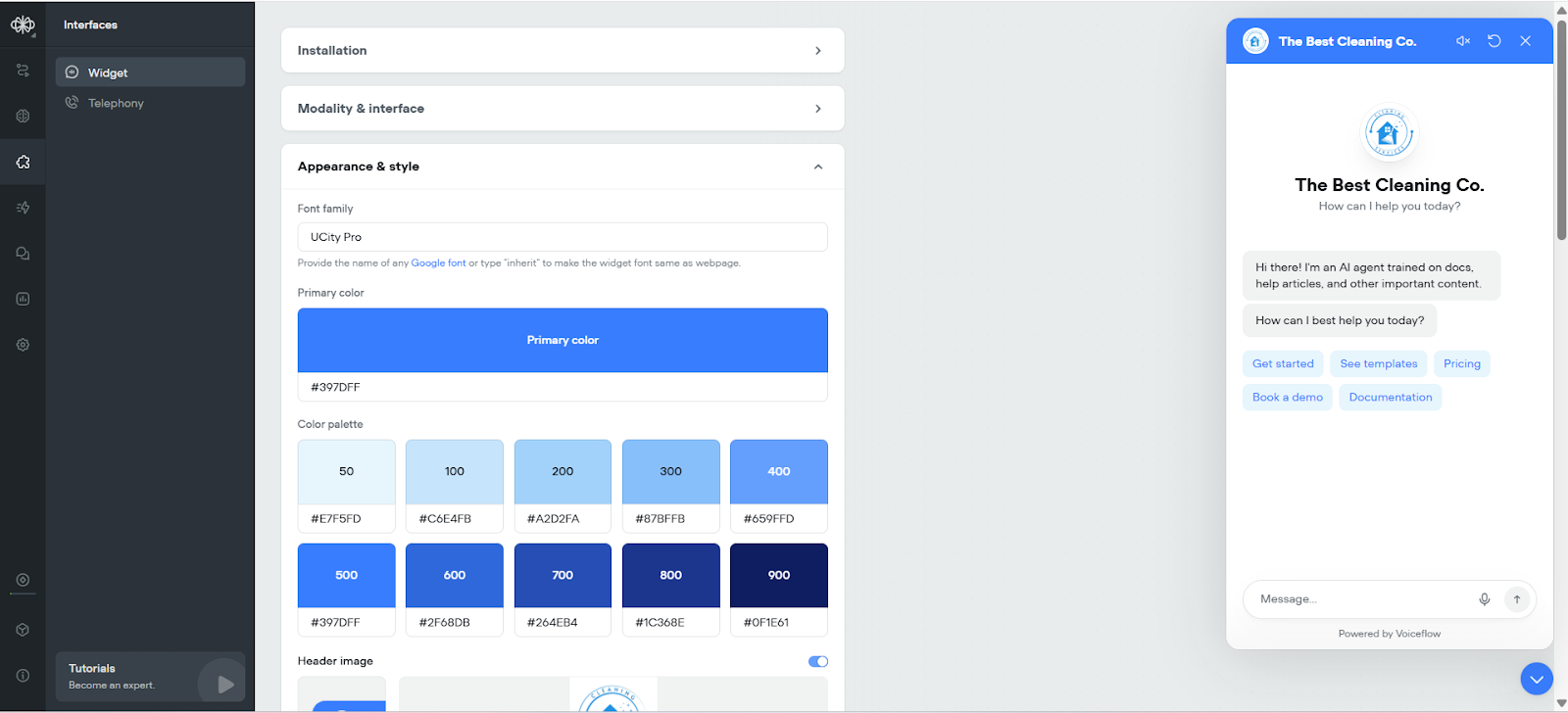This screenshot has height=713, width=1568.
Task: Edit the #0F1E61 hex value
Action: (x=779, y=622)
